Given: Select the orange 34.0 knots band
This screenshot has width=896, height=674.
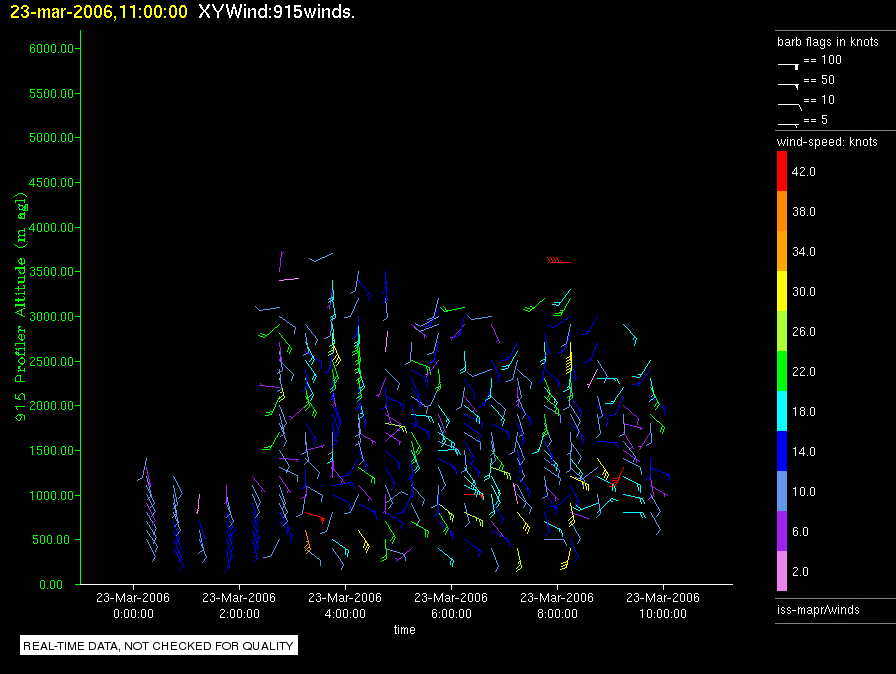Looking at the screenshot, I should click(782, 251).
